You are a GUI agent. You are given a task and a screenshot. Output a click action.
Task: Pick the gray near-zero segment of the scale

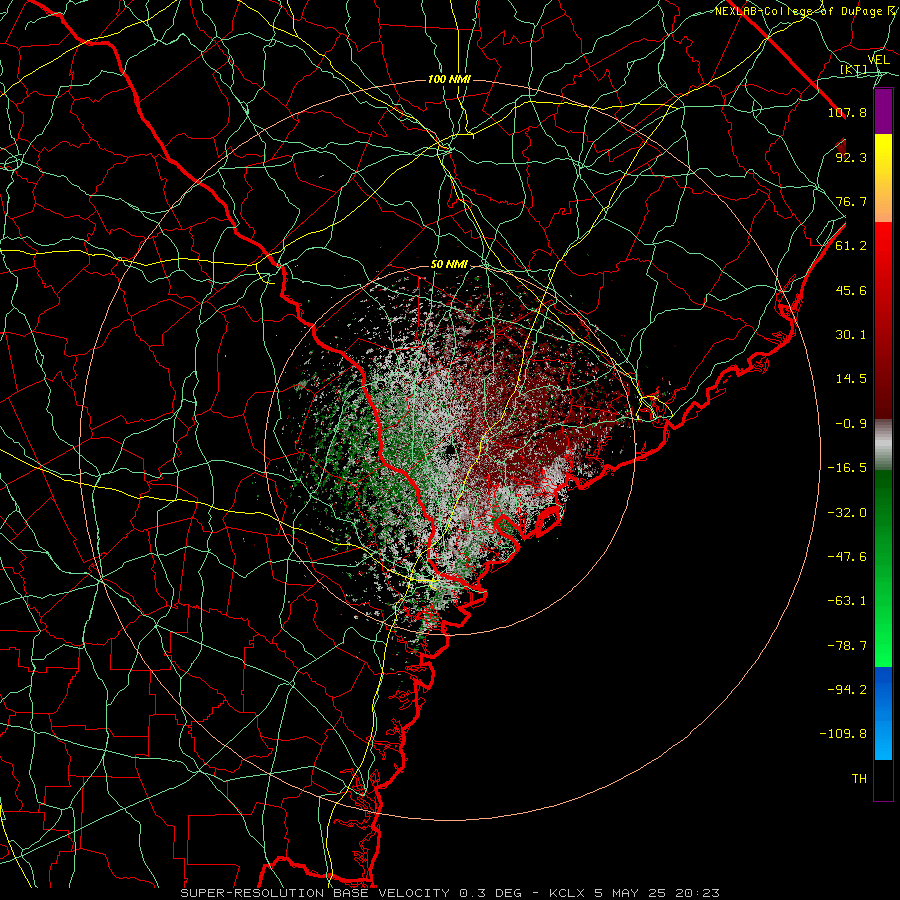[x=883, y=445]
